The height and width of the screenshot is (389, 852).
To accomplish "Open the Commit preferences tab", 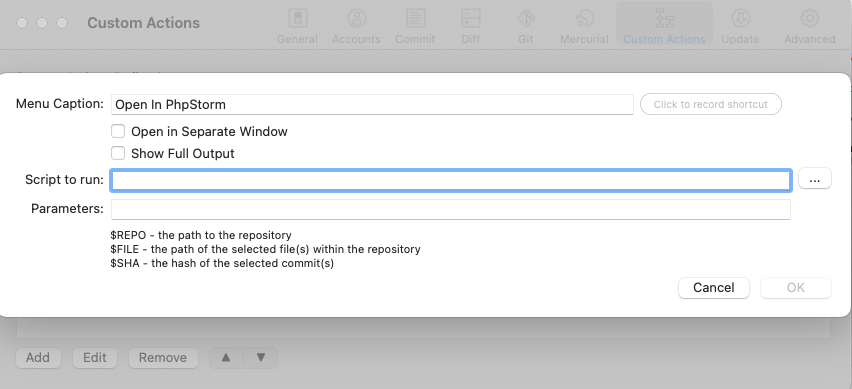I will click(415, 26).
